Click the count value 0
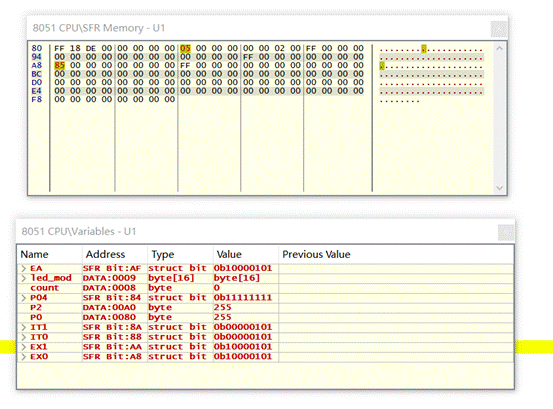 217,288
